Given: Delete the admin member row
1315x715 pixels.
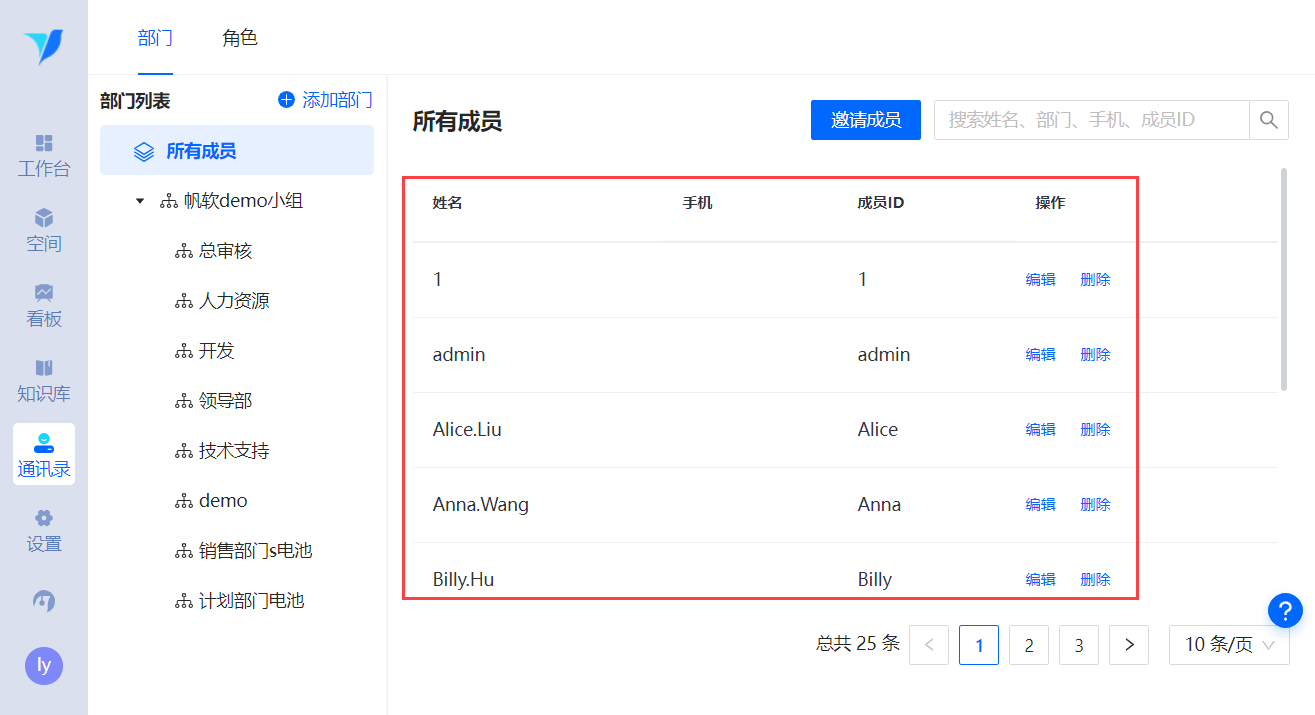Looking at the screenshot, I should [1095, 355].
